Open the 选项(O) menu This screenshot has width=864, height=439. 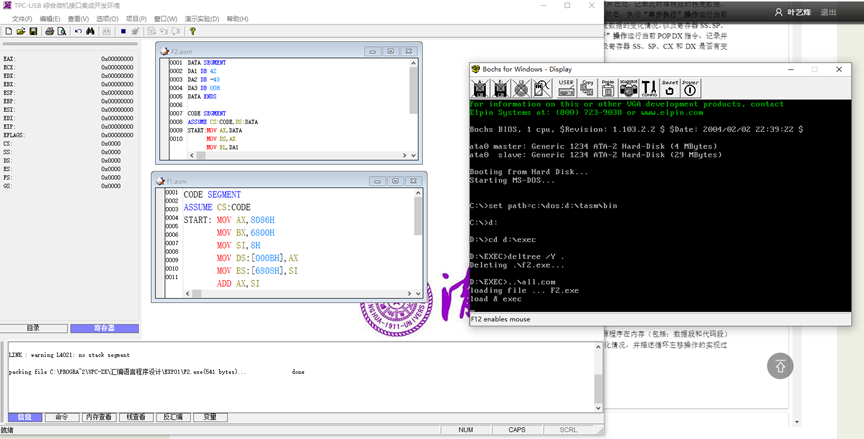(107, 19)
